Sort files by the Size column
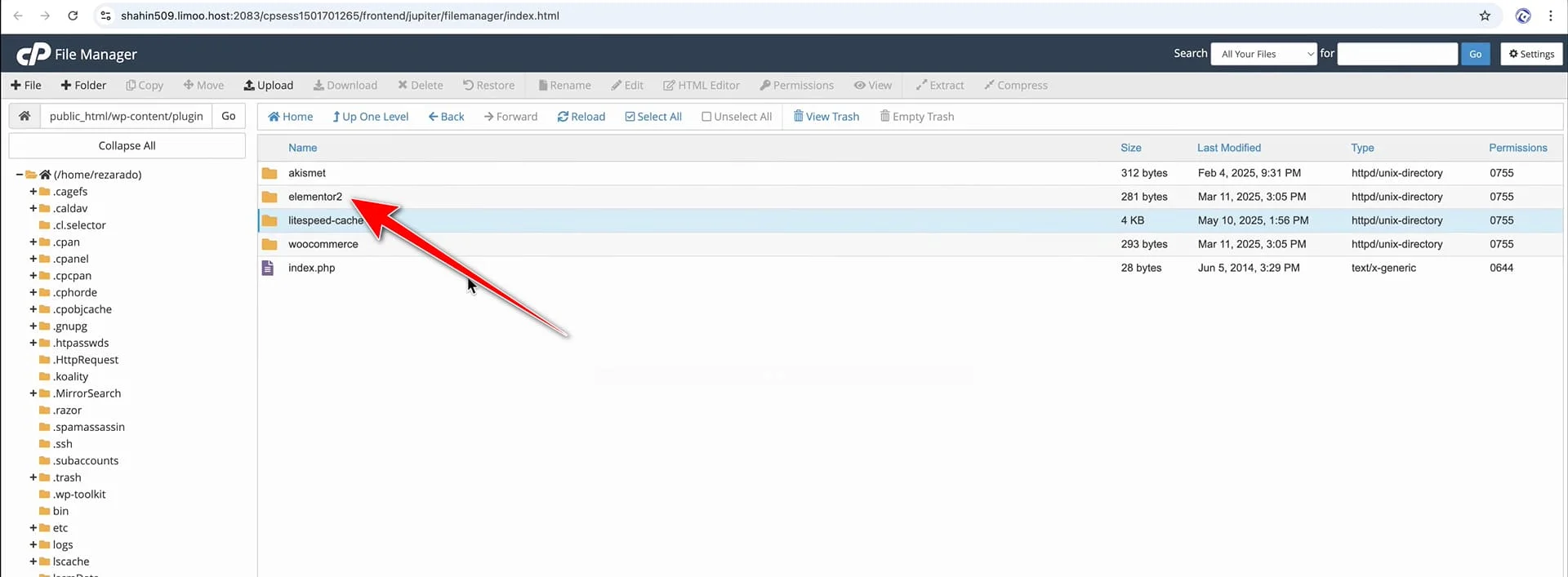Viewport: 1568px width, 577px height. 1130,148
